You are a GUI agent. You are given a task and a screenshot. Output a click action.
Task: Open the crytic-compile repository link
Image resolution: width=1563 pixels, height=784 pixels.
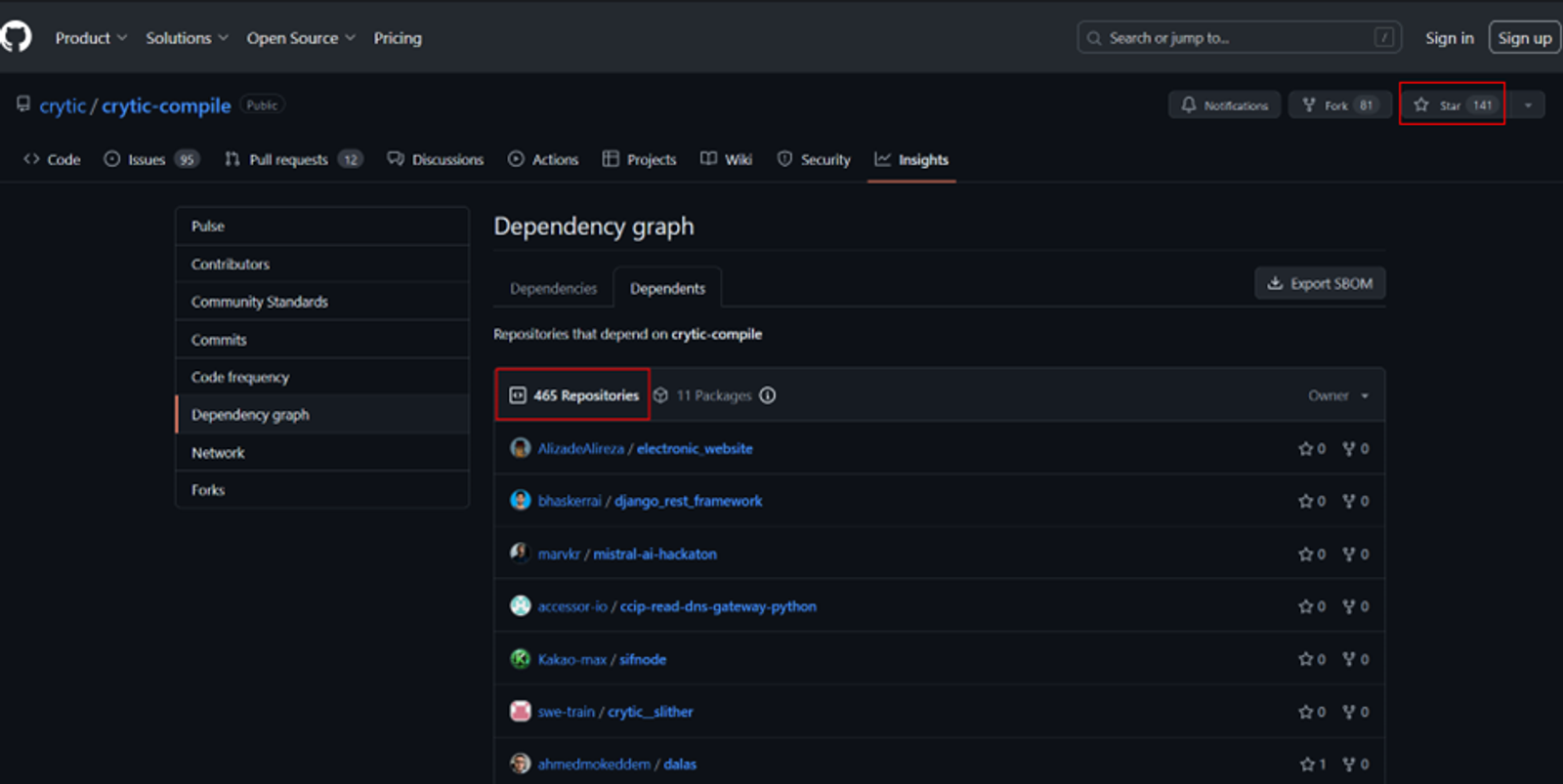tap(166, 105)
